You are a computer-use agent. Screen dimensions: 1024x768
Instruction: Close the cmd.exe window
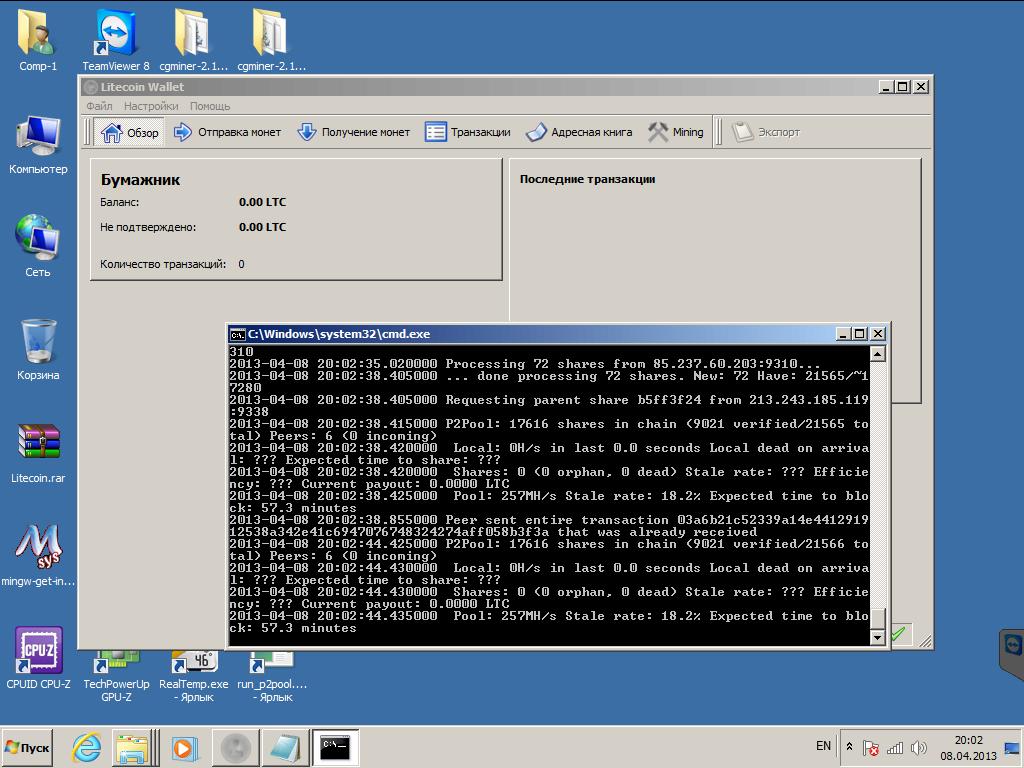click(x=878, y=334)
